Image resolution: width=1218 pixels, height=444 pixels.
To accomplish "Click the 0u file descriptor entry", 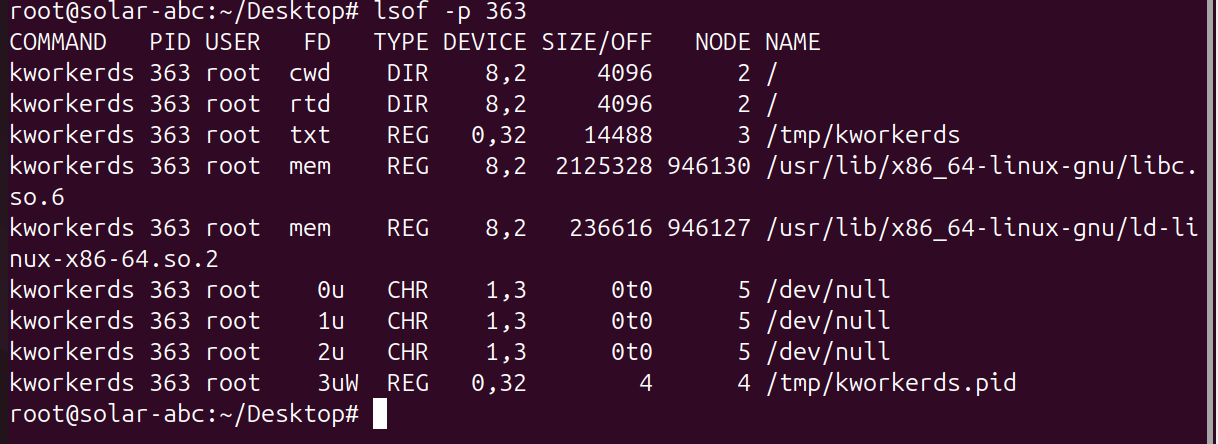I will [331, 291].
